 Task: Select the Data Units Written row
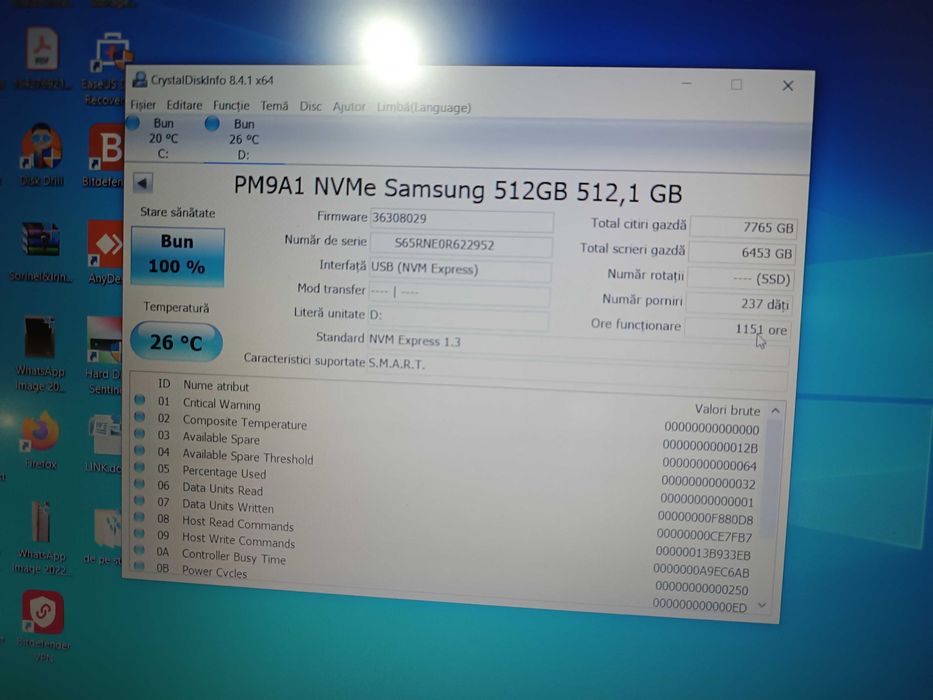pos(444,520)
